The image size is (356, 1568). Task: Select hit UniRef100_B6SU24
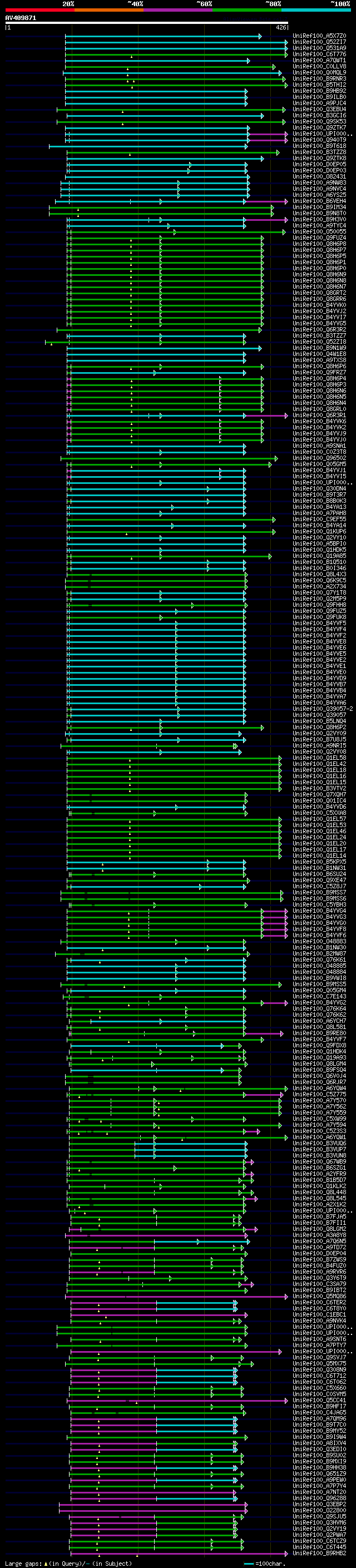pyautogui.click(x=319, y=873)
